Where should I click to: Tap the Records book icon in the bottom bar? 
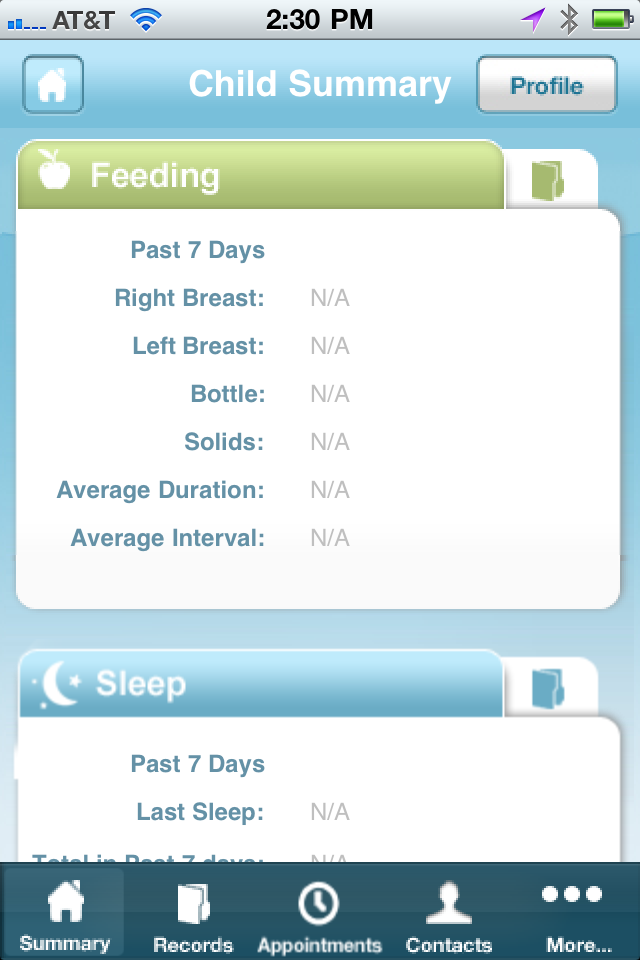[193, 902]
